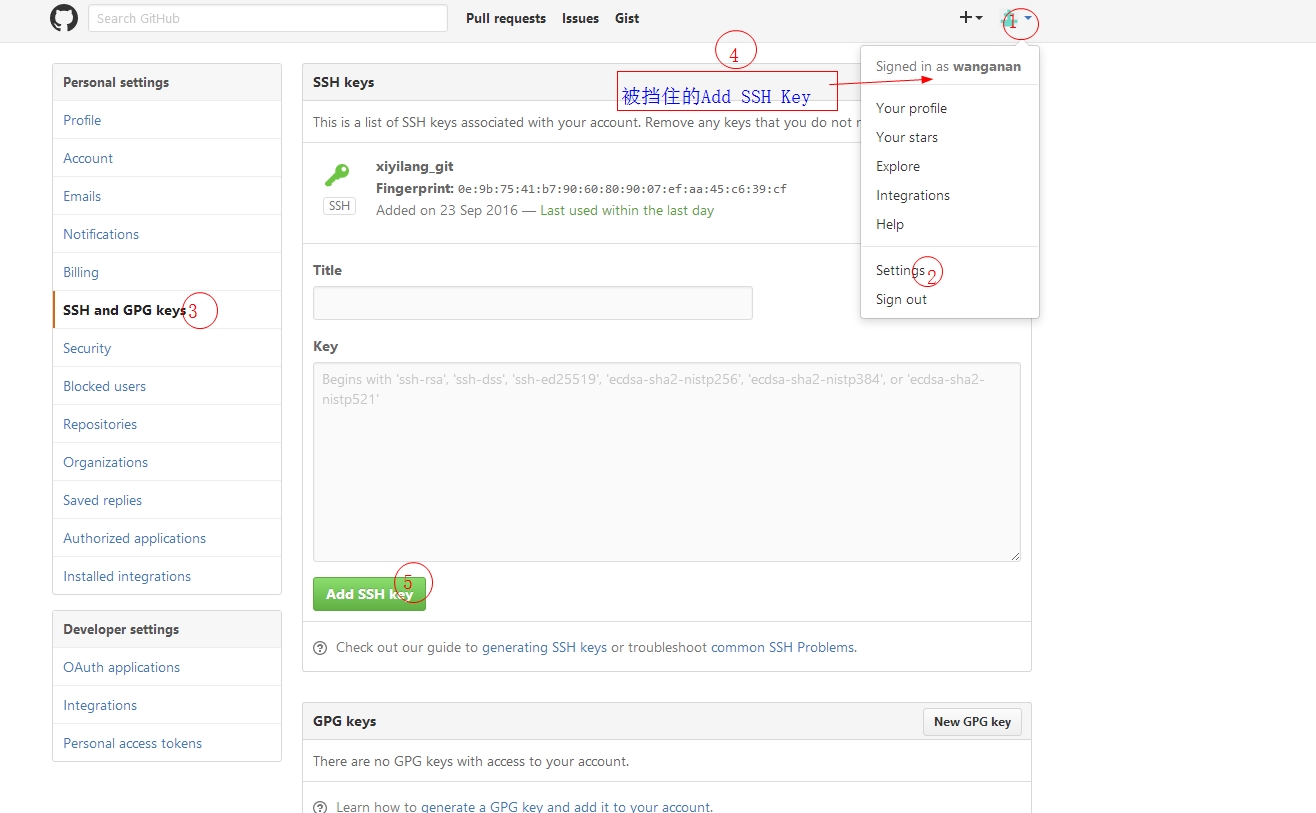Go to Saved replies settings
This screenshot has height=813, width=1316.
(167, 500)
